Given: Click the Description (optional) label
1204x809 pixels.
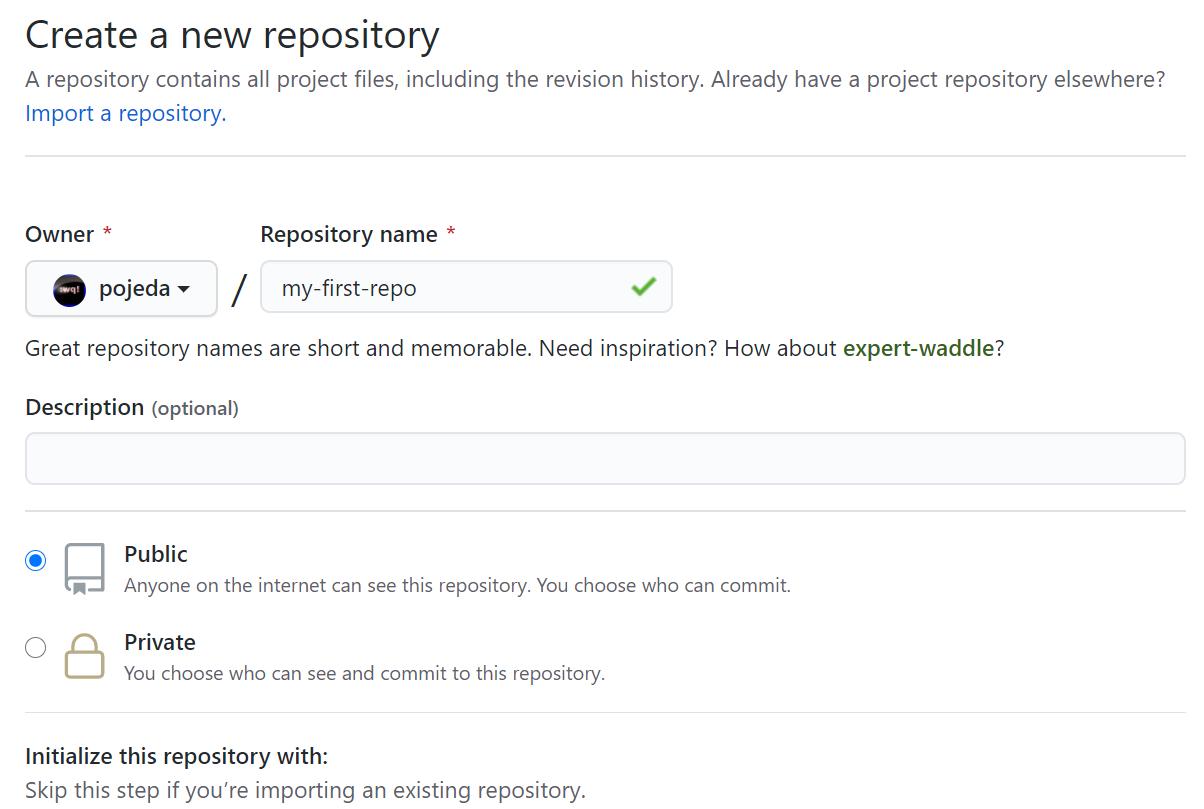Looking at the screenshot, I should 131,408.
